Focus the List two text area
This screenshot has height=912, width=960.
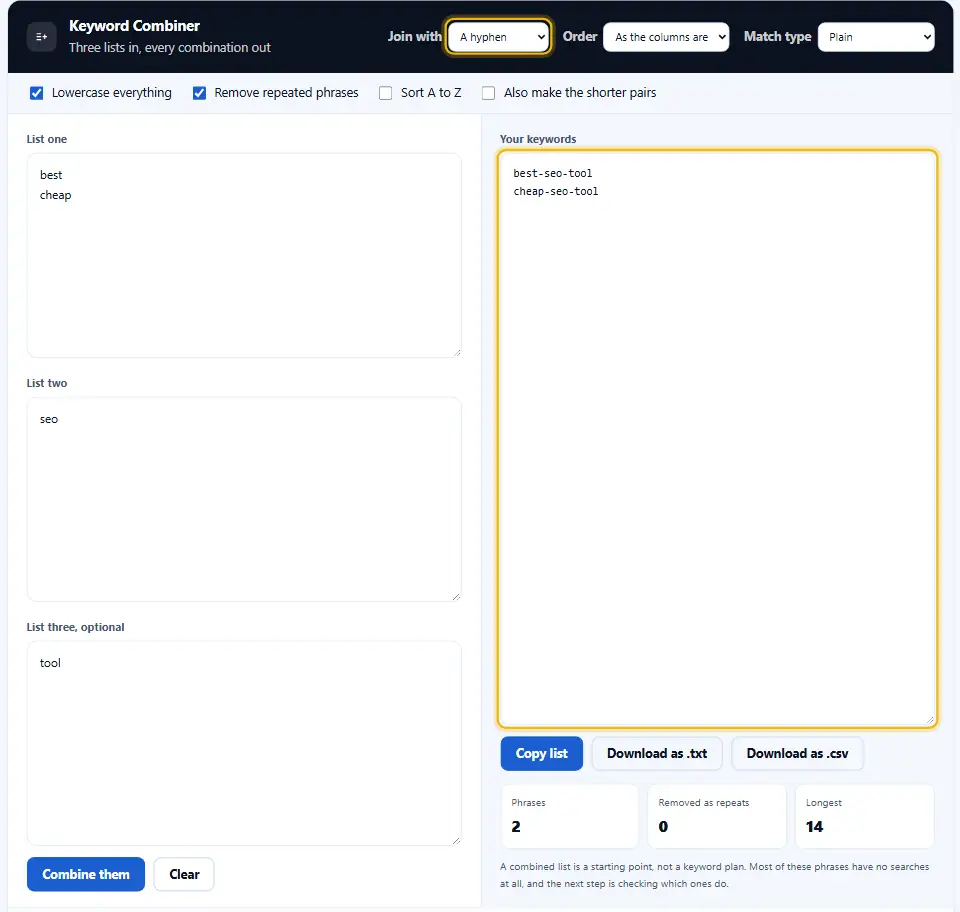pos(244,499)
